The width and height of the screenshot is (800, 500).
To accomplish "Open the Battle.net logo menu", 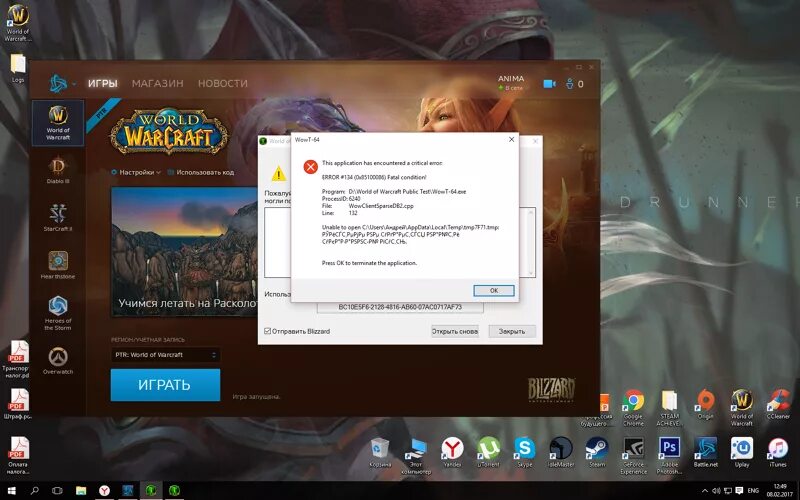I will pos(61,83).
